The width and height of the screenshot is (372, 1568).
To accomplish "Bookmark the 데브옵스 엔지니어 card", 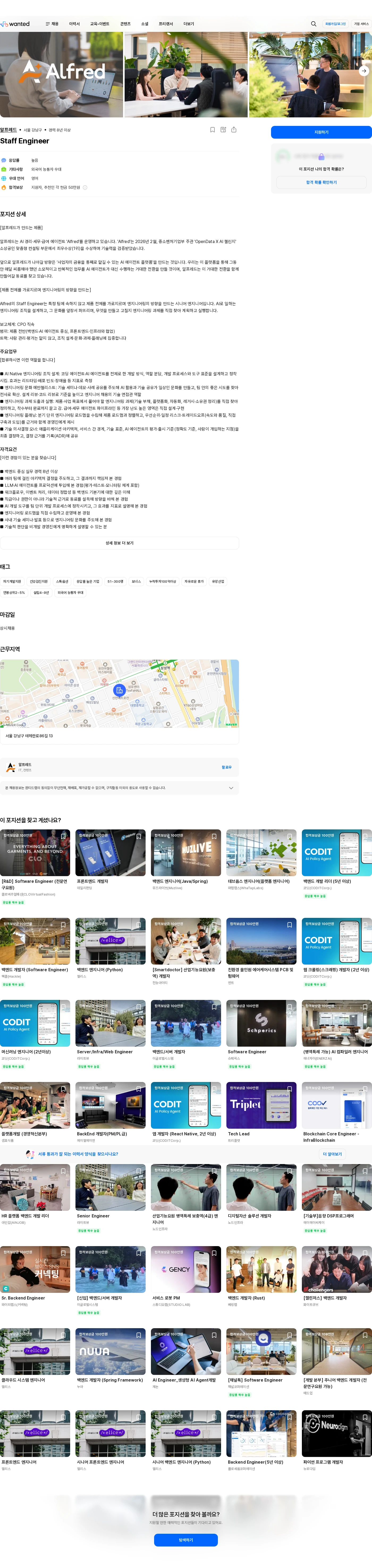I will tap(290, 836).
